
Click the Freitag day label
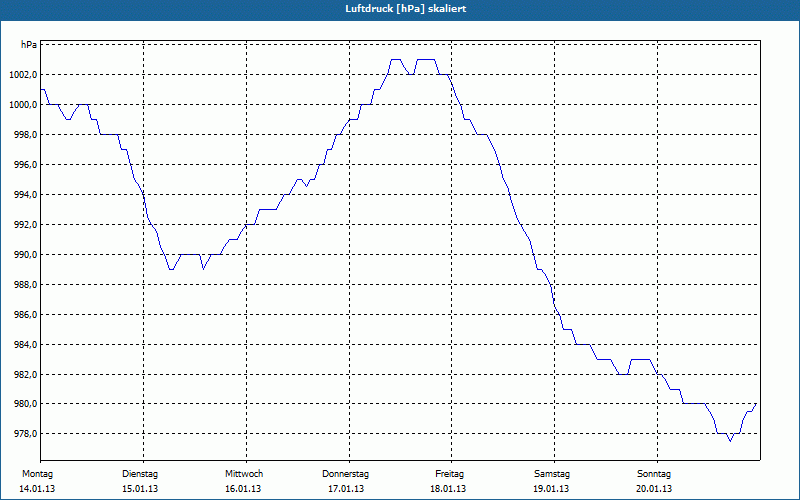(x=449, y=474)
